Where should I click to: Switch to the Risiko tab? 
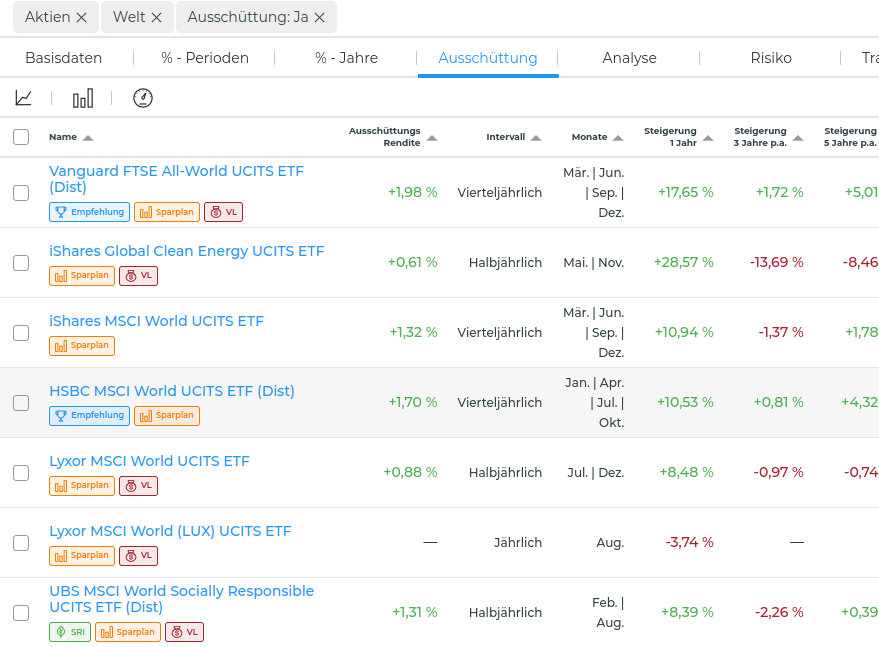pyautogui.click(x=771, y=58)
